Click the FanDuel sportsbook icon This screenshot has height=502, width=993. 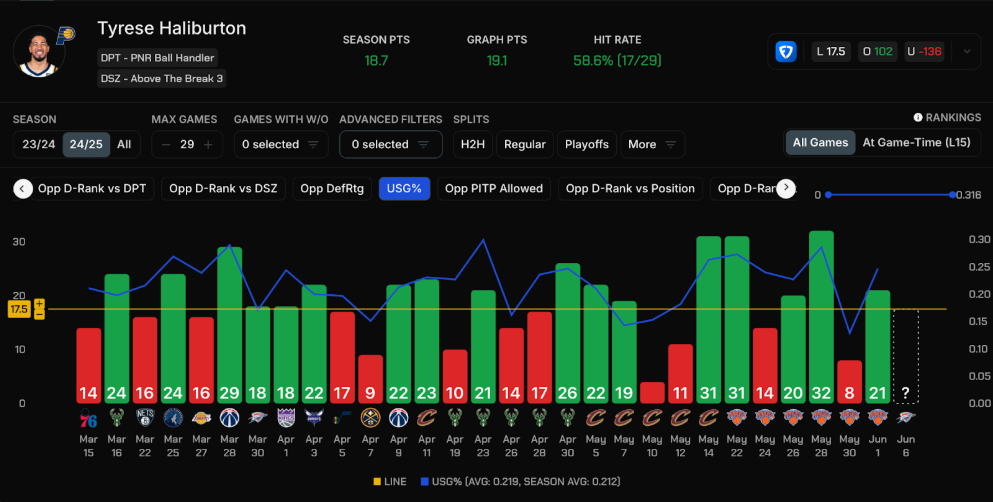click(x=786, y=51)
